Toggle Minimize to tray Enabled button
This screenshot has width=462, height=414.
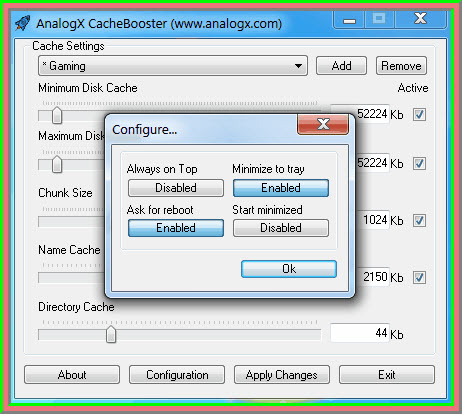pyautogui.click(x=281, y=188)
